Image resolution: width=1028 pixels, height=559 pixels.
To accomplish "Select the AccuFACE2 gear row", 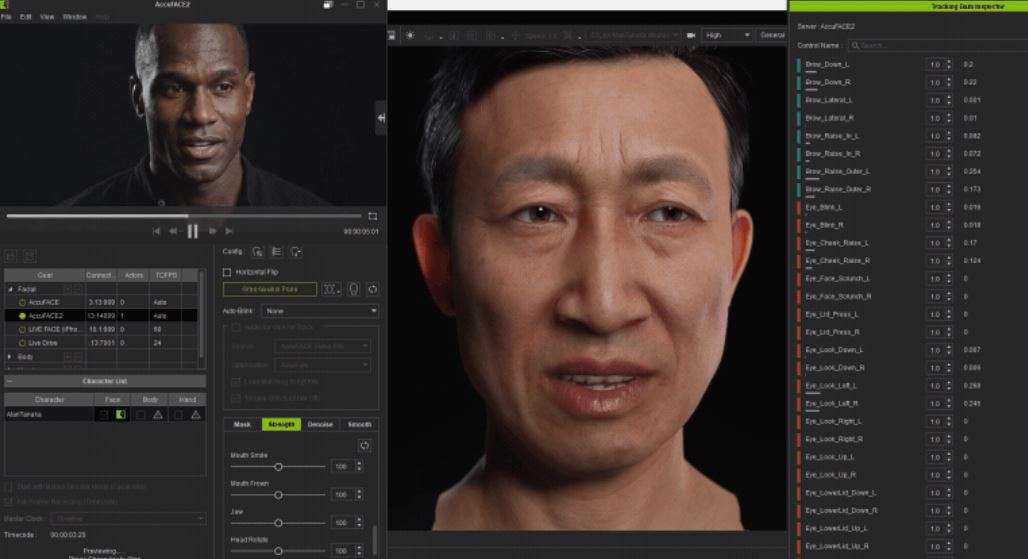I will pyautogui.click(x=100, y=316).
